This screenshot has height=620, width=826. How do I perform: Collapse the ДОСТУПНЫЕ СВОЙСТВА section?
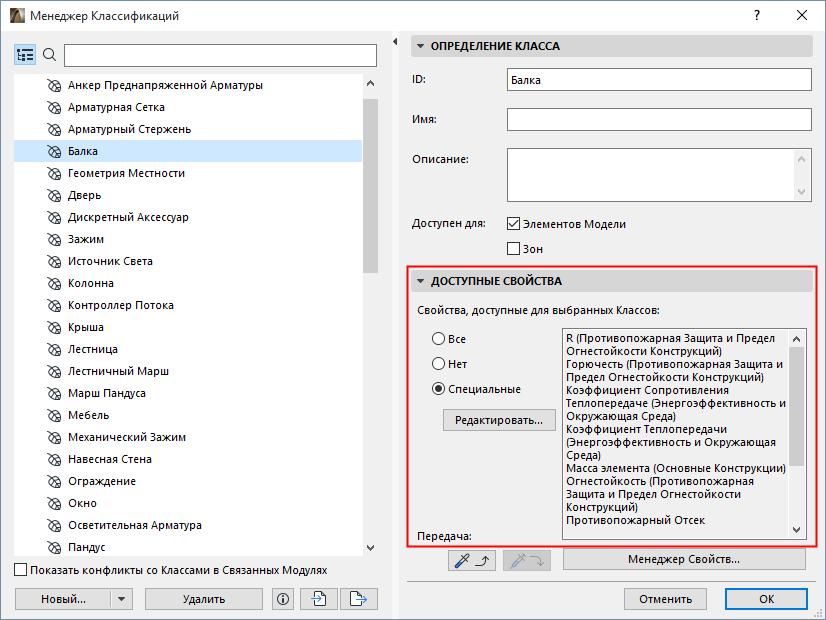click(420, 281)
